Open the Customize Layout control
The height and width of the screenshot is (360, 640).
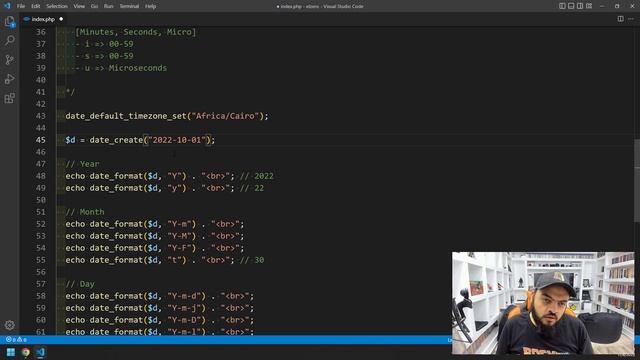[589, 6]
